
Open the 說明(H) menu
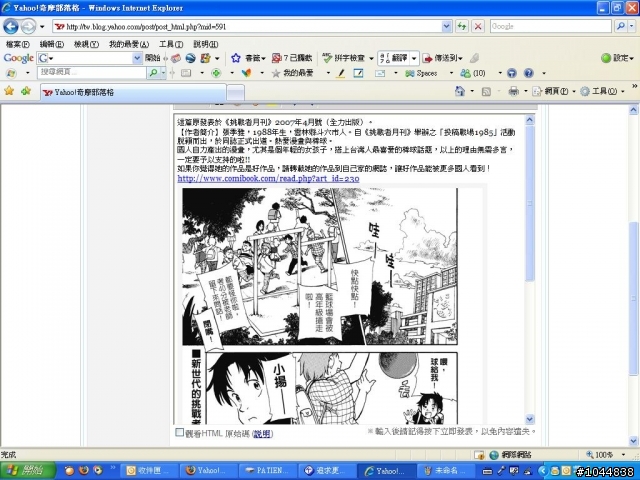205,44
